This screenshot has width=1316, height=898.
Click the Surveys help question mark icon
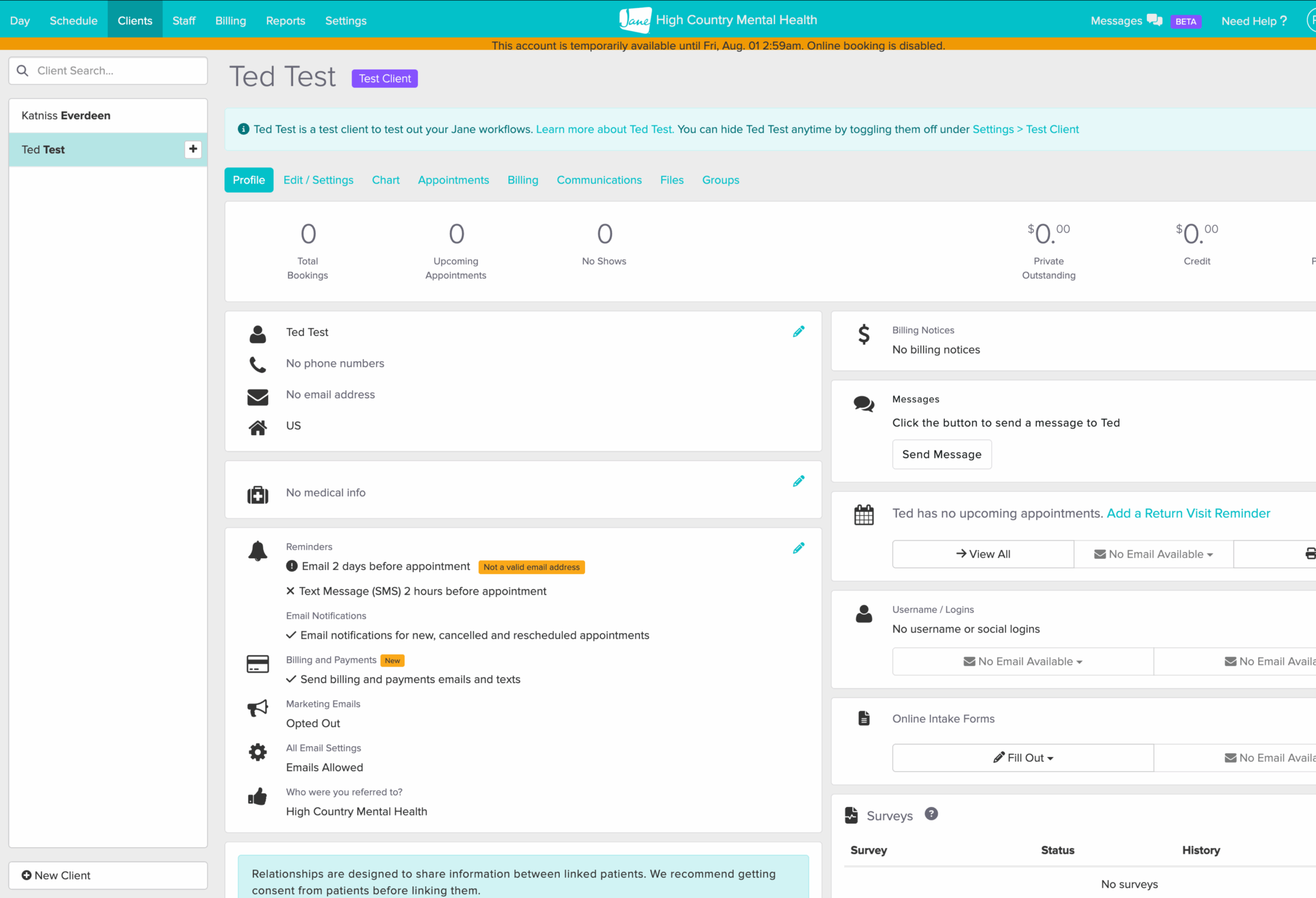pyautogui.click(x=931, y=814)
